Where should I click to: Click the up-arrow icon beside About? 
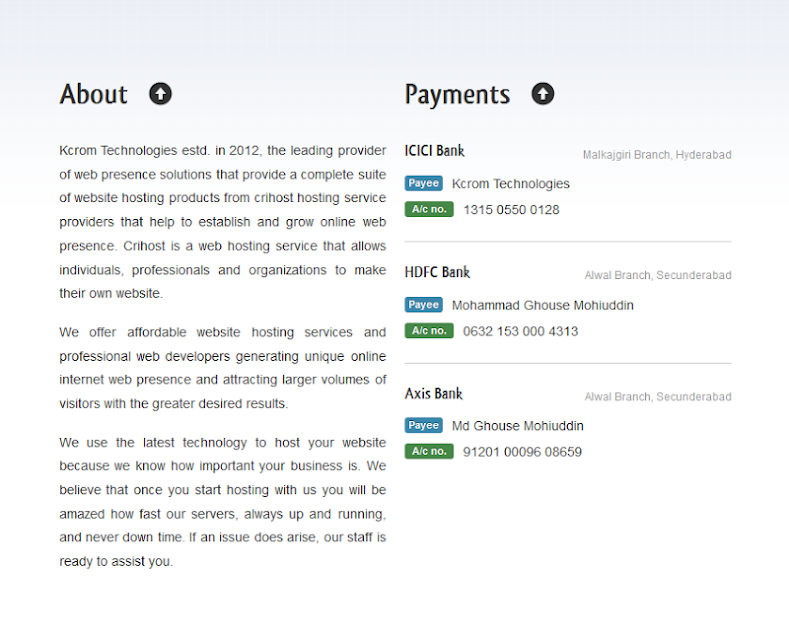tap(161, 94)
